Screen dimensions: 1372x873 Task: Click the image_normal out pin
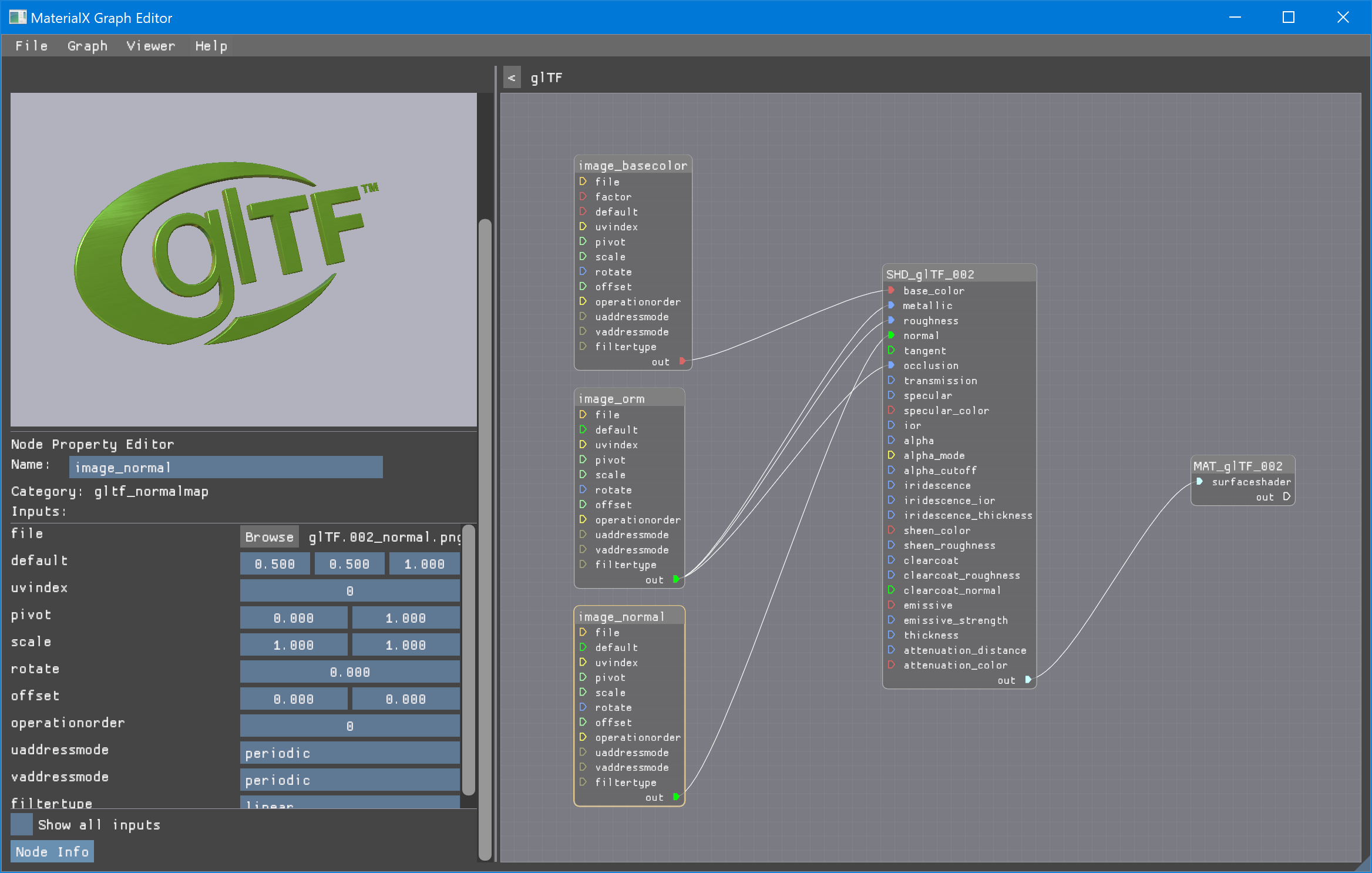click(676, 797)
